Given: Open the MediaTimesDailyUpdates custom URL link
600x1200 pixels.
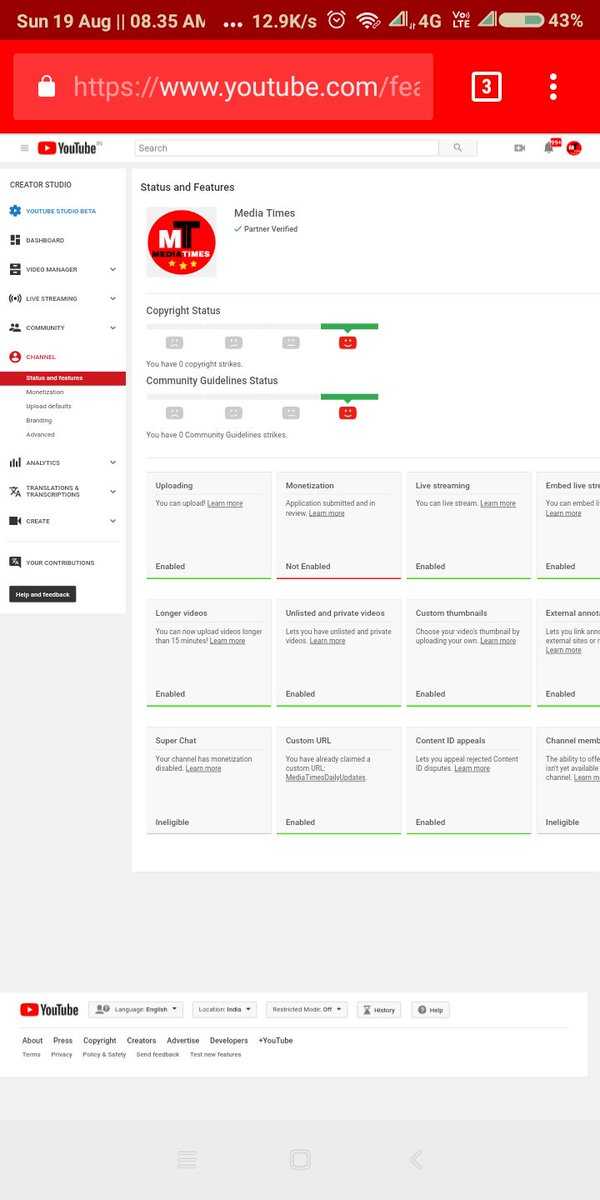Looking at the screenshot, I should (326, 778).
